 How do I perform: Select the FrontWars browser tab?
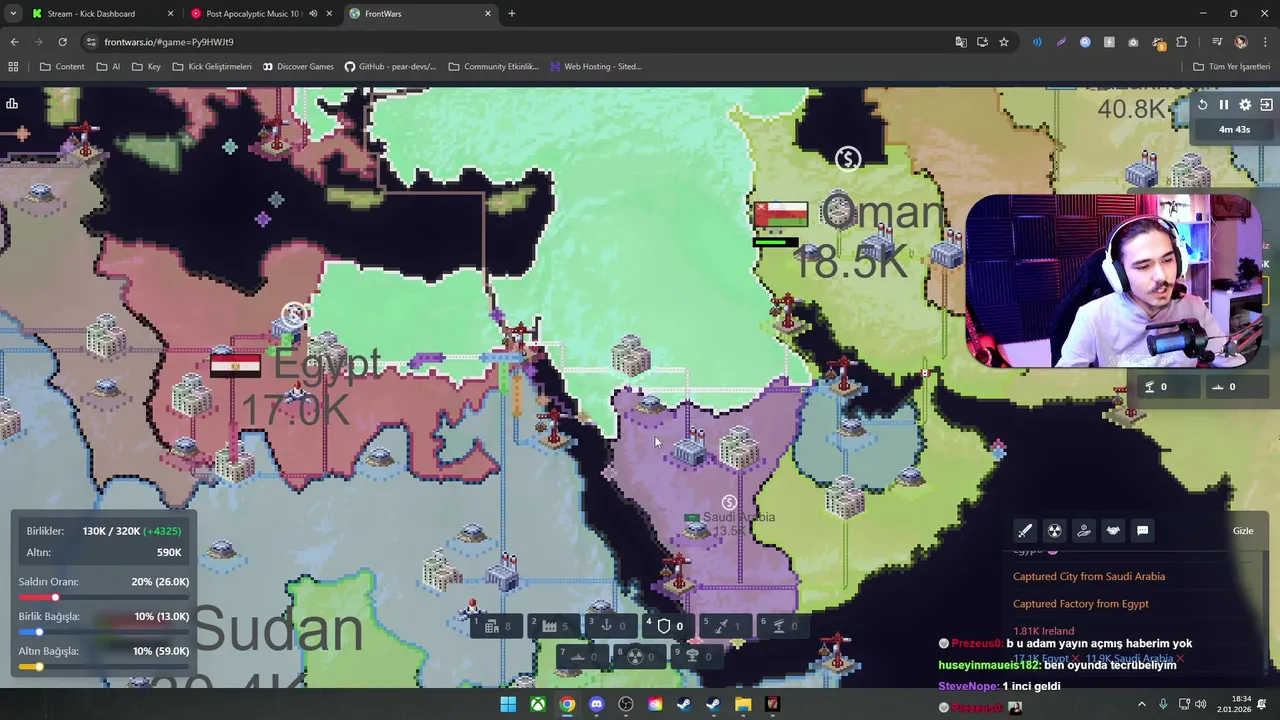click(x=420, y=14)
